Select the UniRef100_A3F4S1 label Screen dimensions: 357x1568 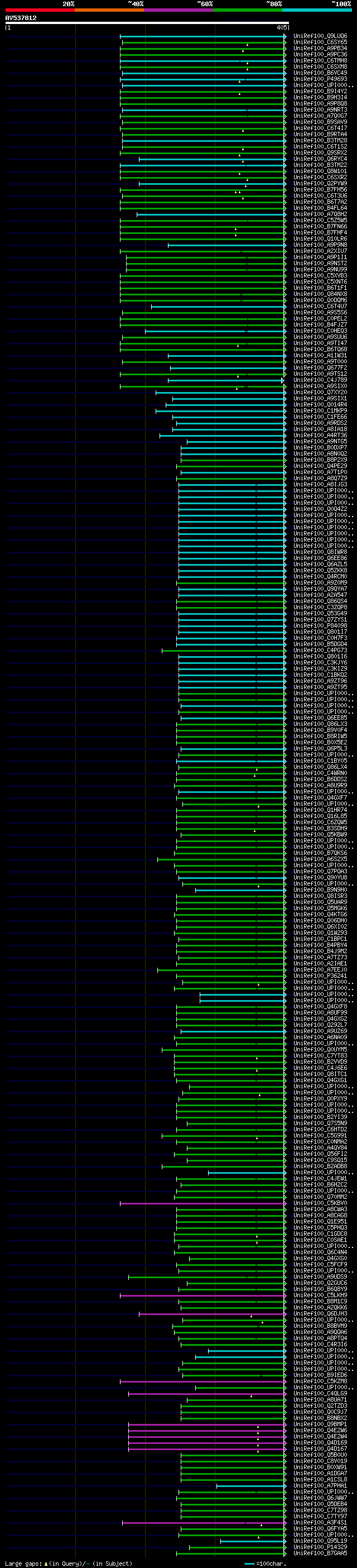click(x=321, y=1522)
